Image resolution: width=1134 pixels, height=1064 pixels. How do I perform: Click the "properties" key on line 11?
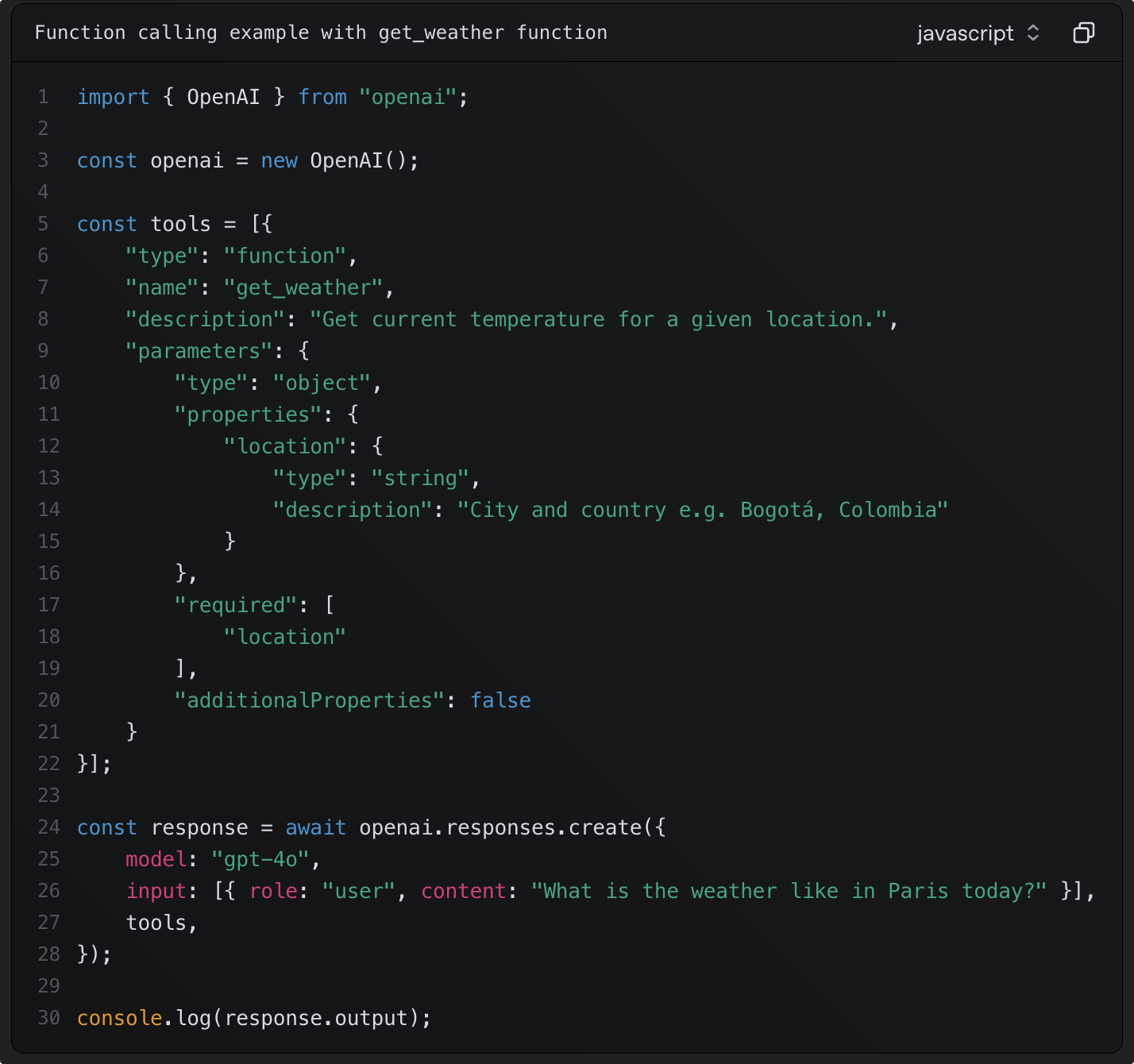click(x=248, y=414)
